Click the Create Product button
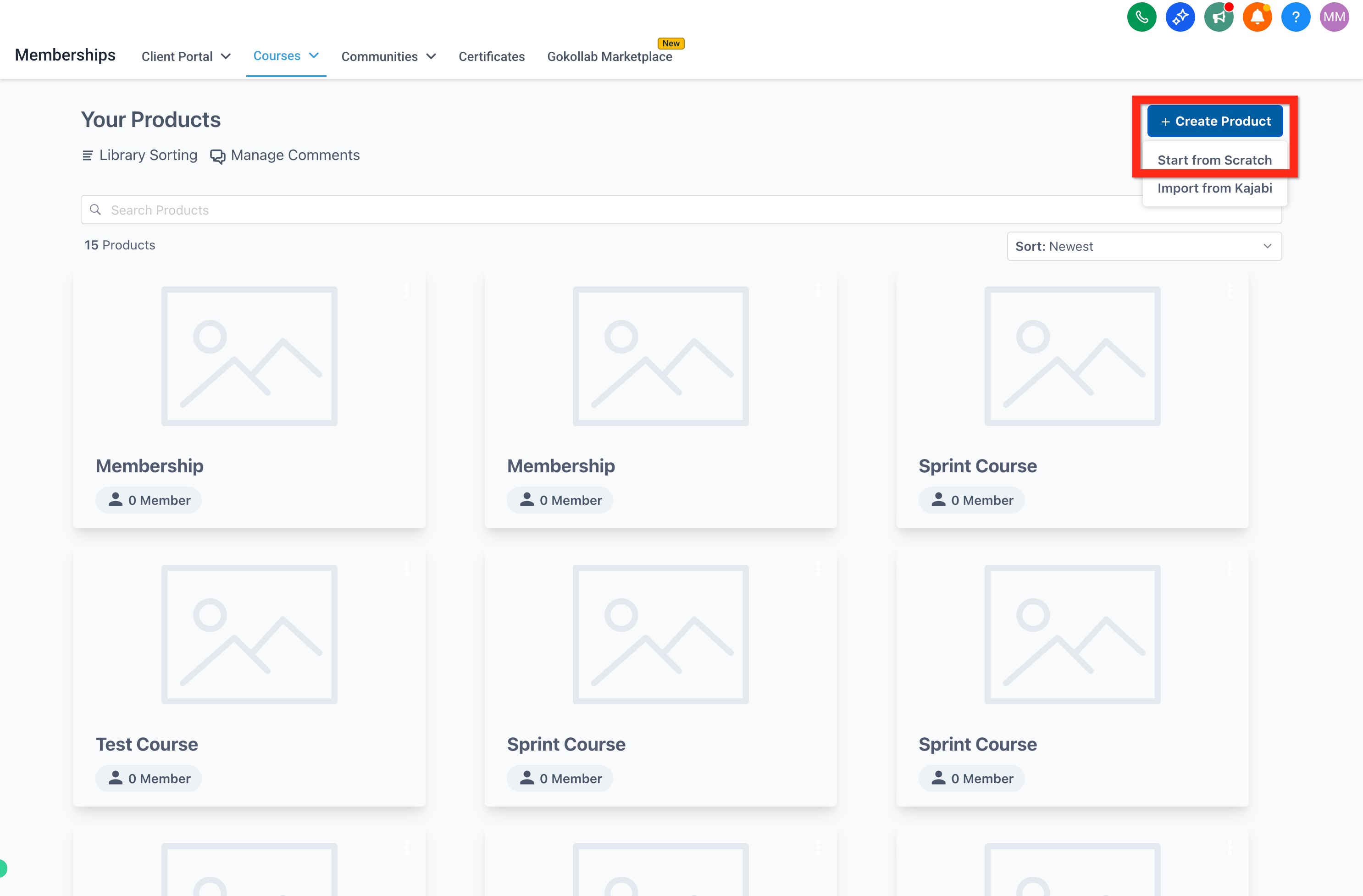 pyautogui.click(x=1215, y=122)
